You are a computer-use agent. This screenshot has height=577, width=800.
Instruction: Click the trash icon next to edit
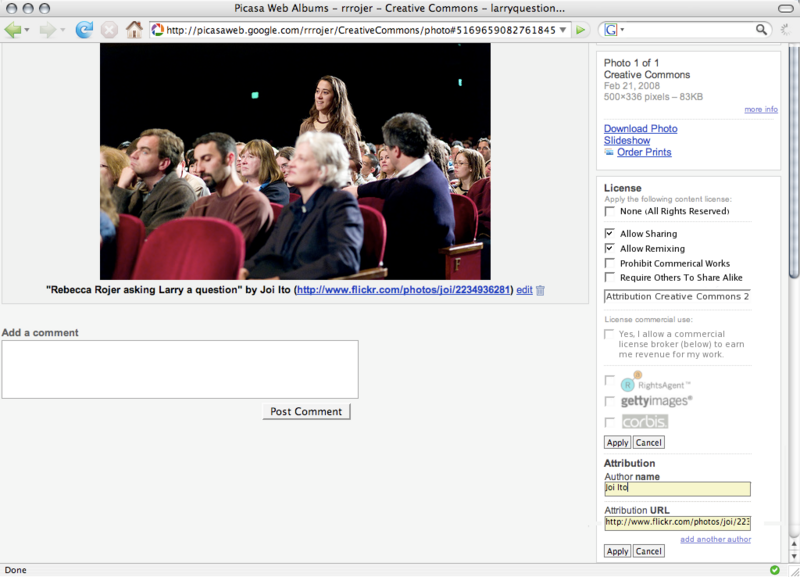pyautogui.click(x=540, y=290)
